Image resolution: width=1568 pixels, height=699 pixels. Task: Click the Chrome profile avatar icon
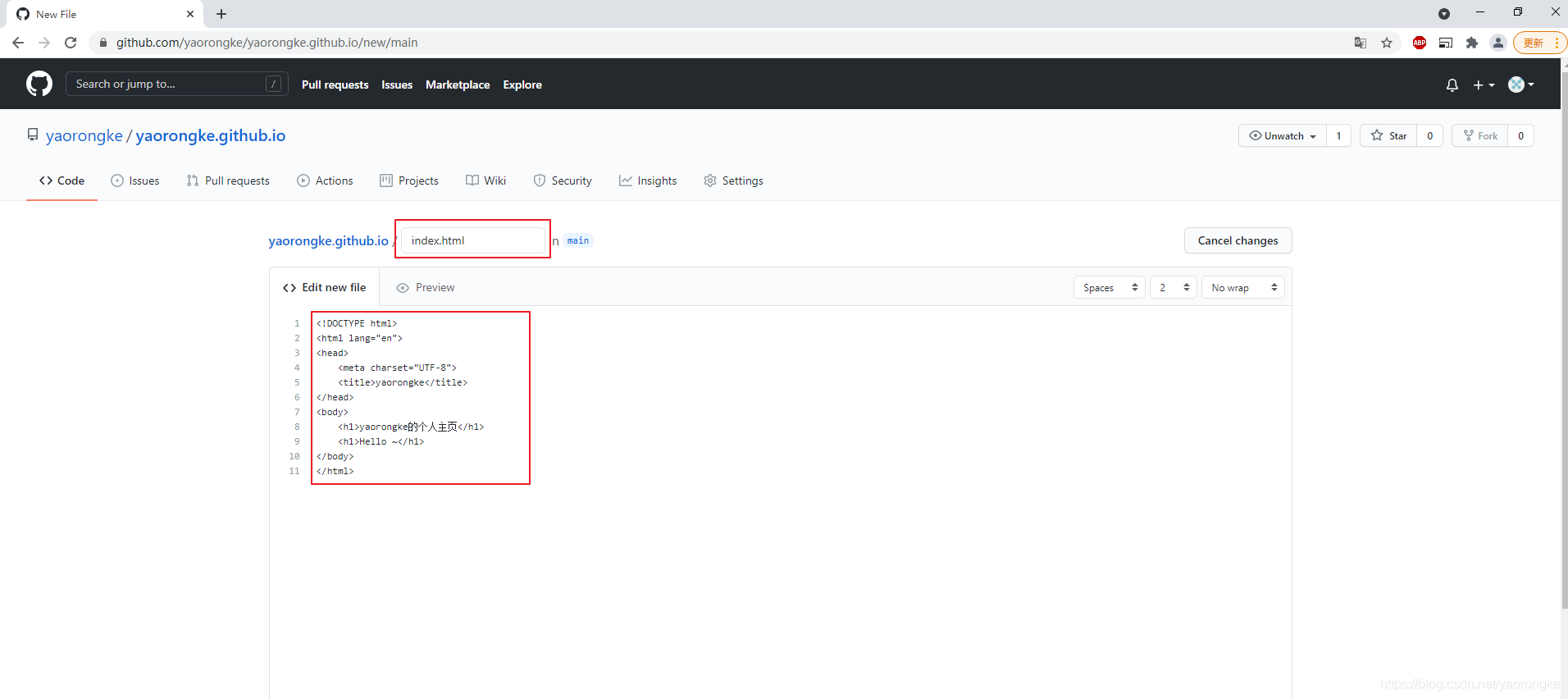[x=1498, y=43]
